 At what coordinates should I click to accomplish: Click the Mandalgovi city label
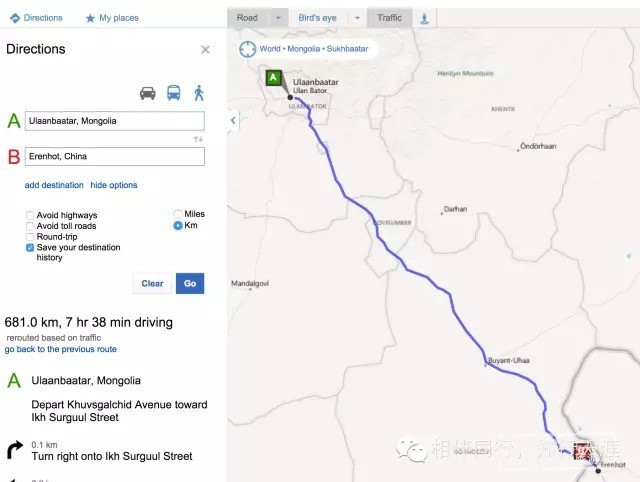pyautogui.click(x=250, y=283)
